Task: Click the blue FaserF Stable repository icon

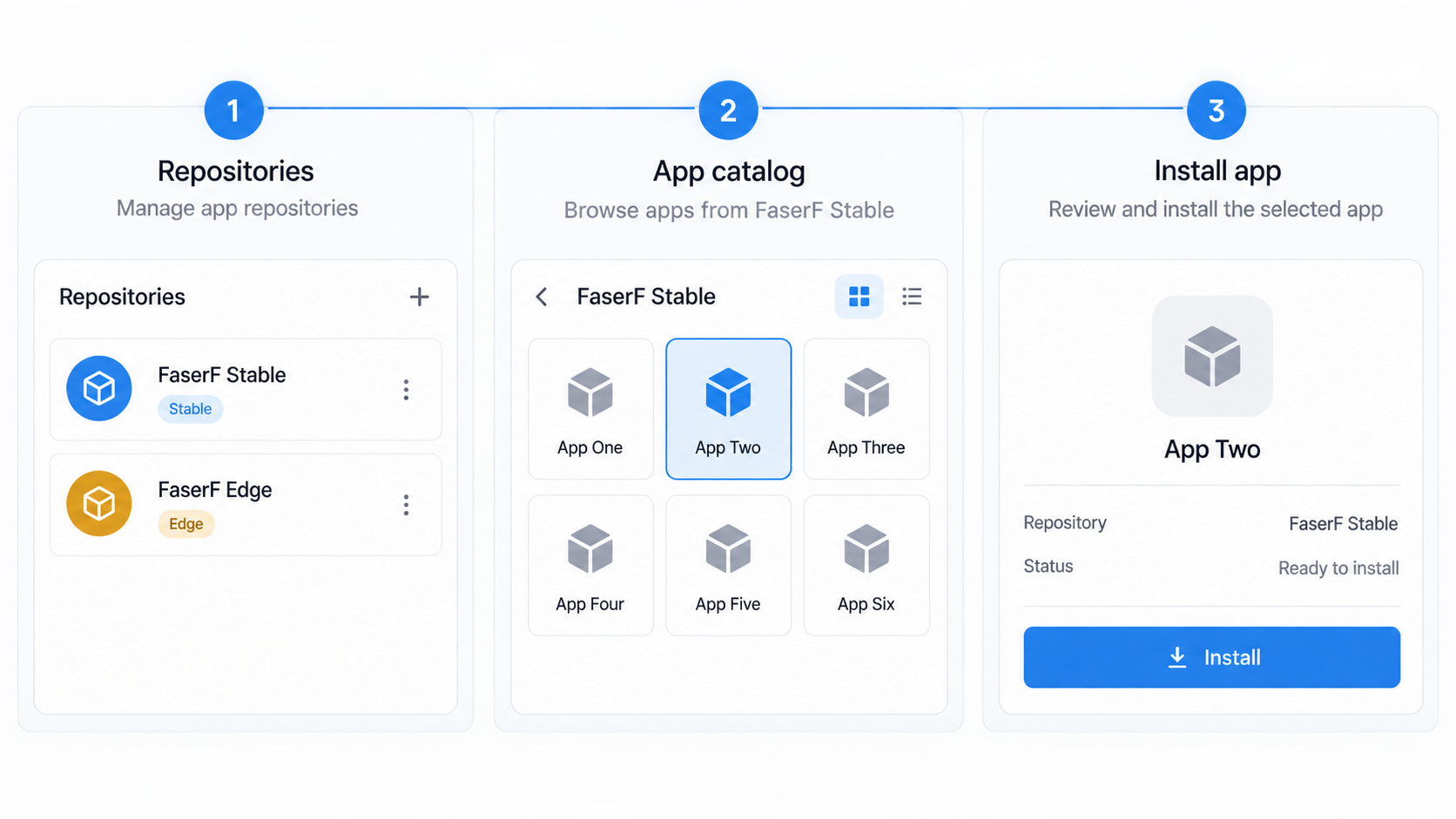Action: point(99,388)
